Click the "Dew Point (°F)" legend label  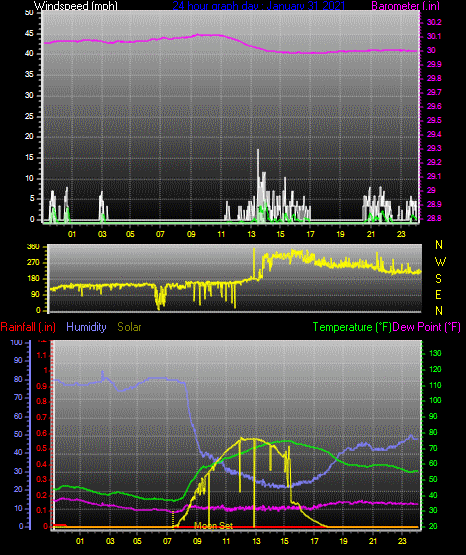point(426,327)
